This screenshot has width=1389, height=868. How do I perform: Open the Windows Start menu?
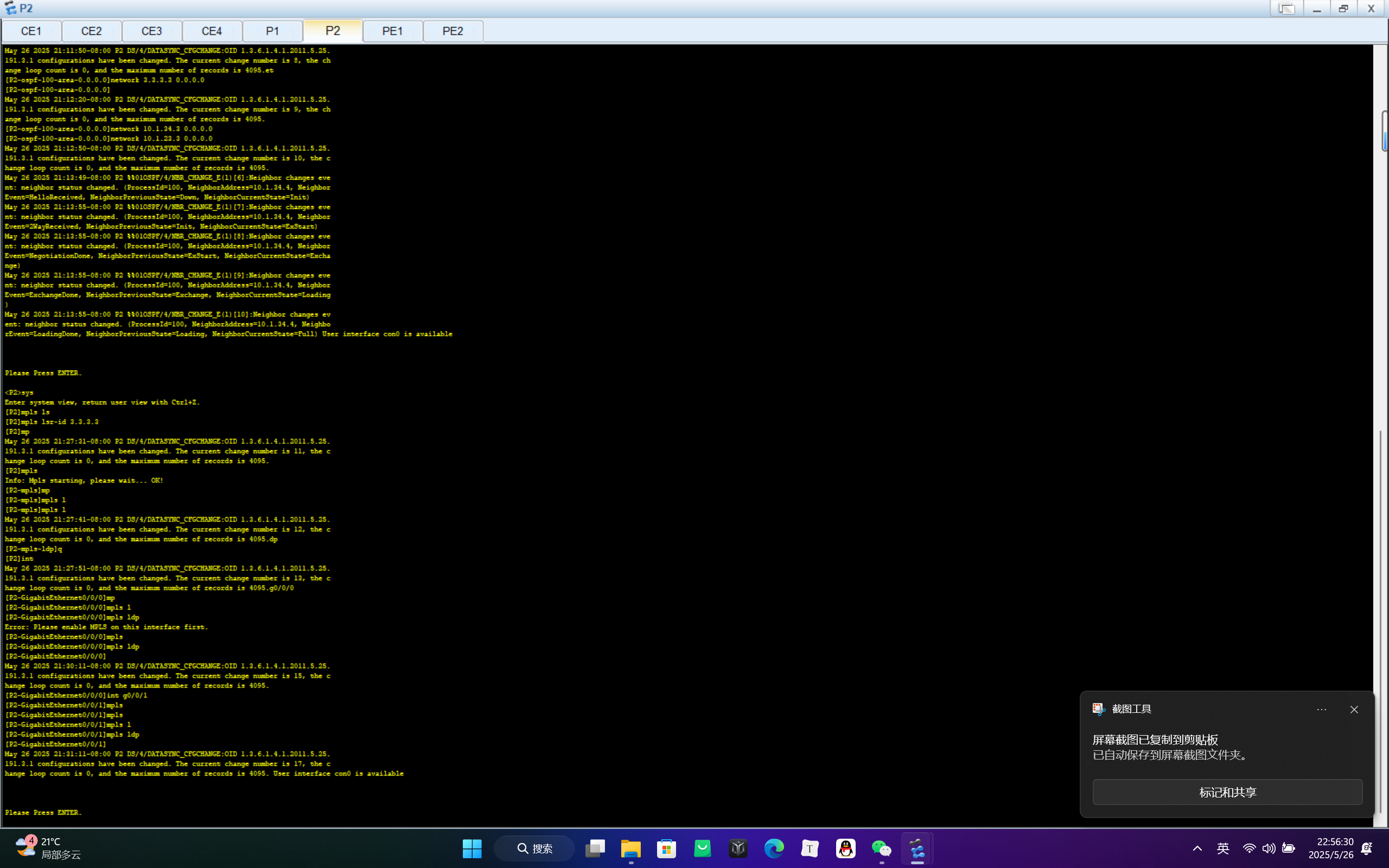(472, 848)
